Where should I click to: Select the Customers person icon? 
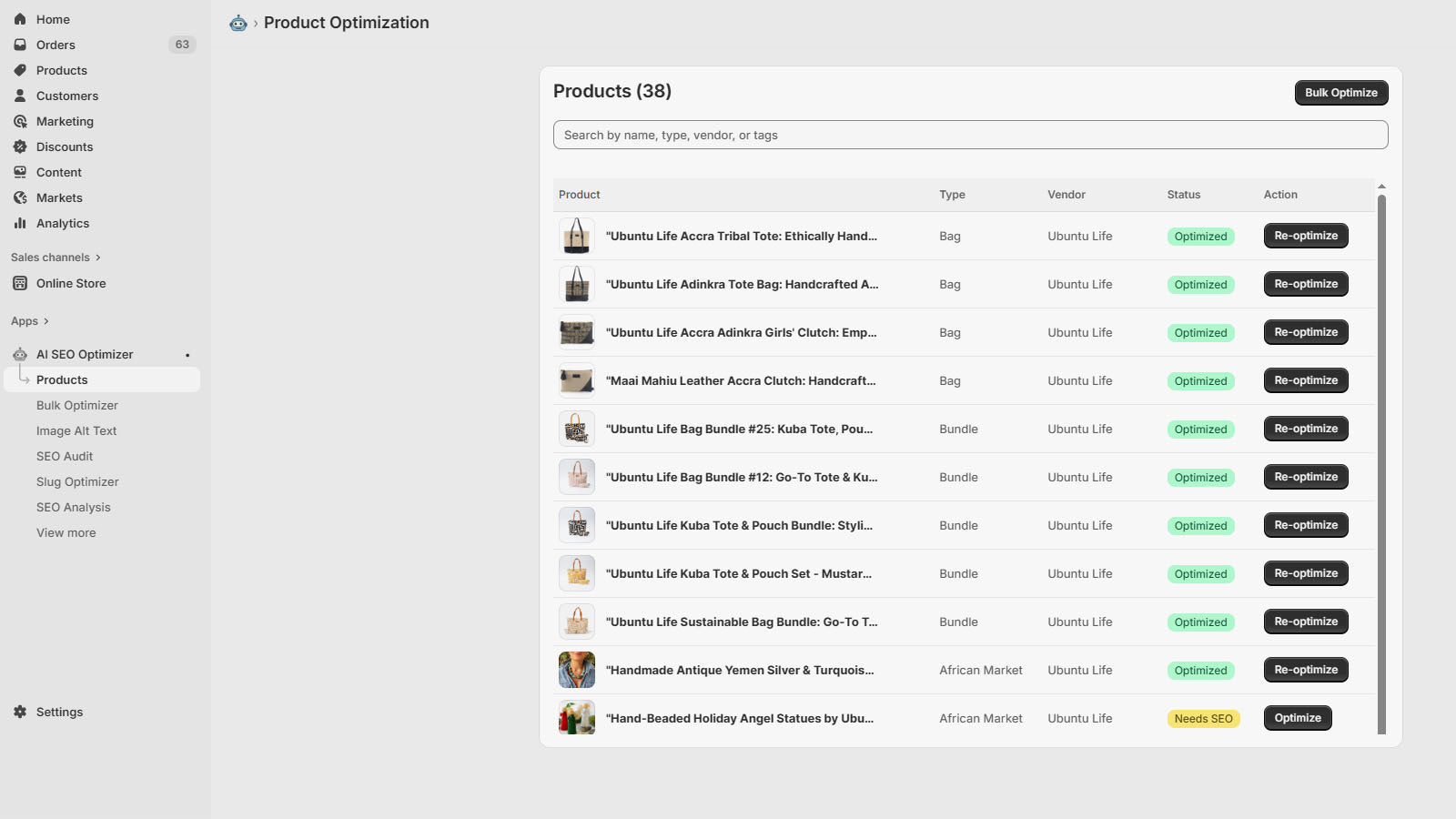19,95
